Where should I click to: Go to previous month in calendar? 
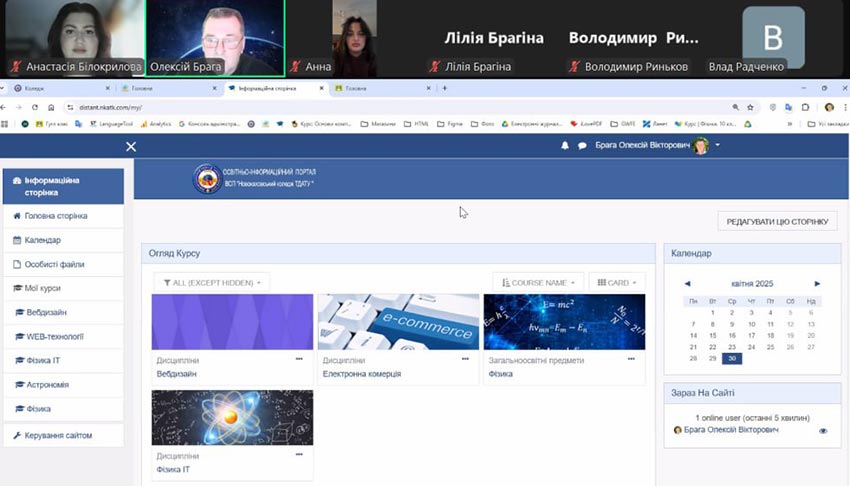[687, 284]
